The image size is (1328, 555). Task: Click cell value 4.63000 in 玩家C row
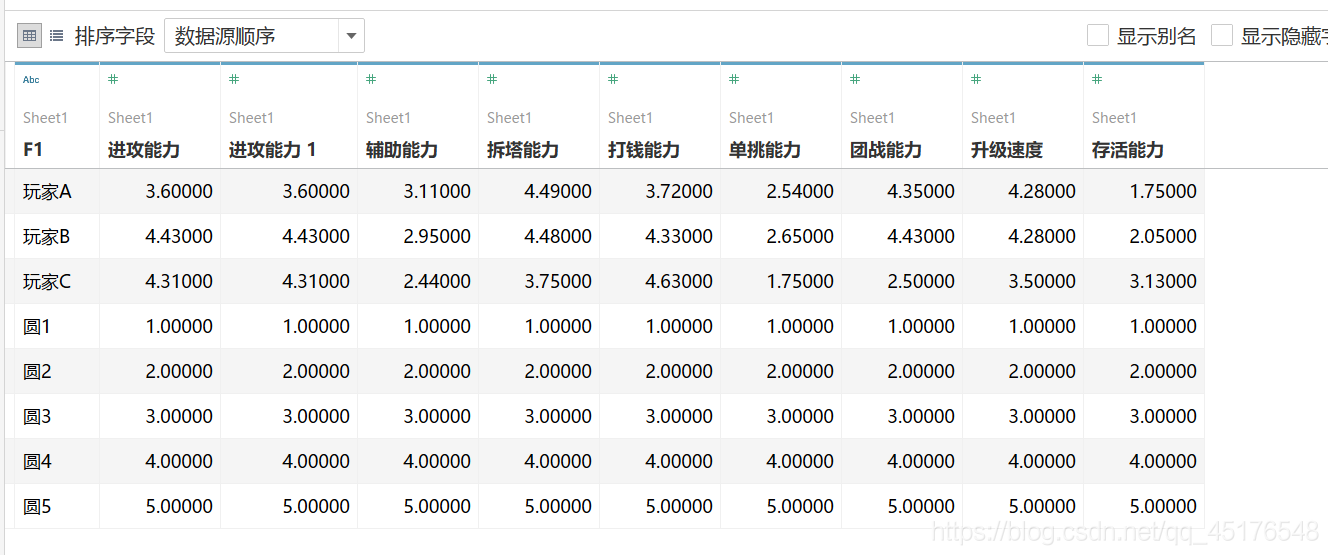[679, 281]
